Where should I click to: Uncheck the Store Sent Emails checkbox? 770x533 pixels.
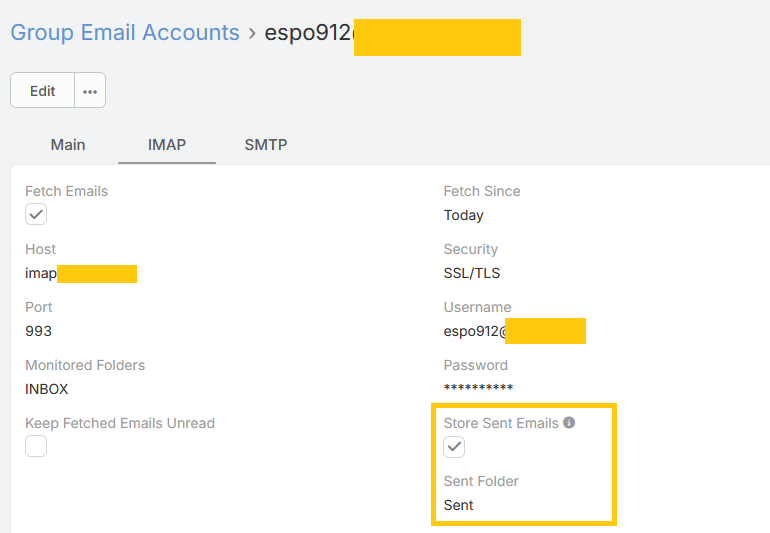[455, 446]
